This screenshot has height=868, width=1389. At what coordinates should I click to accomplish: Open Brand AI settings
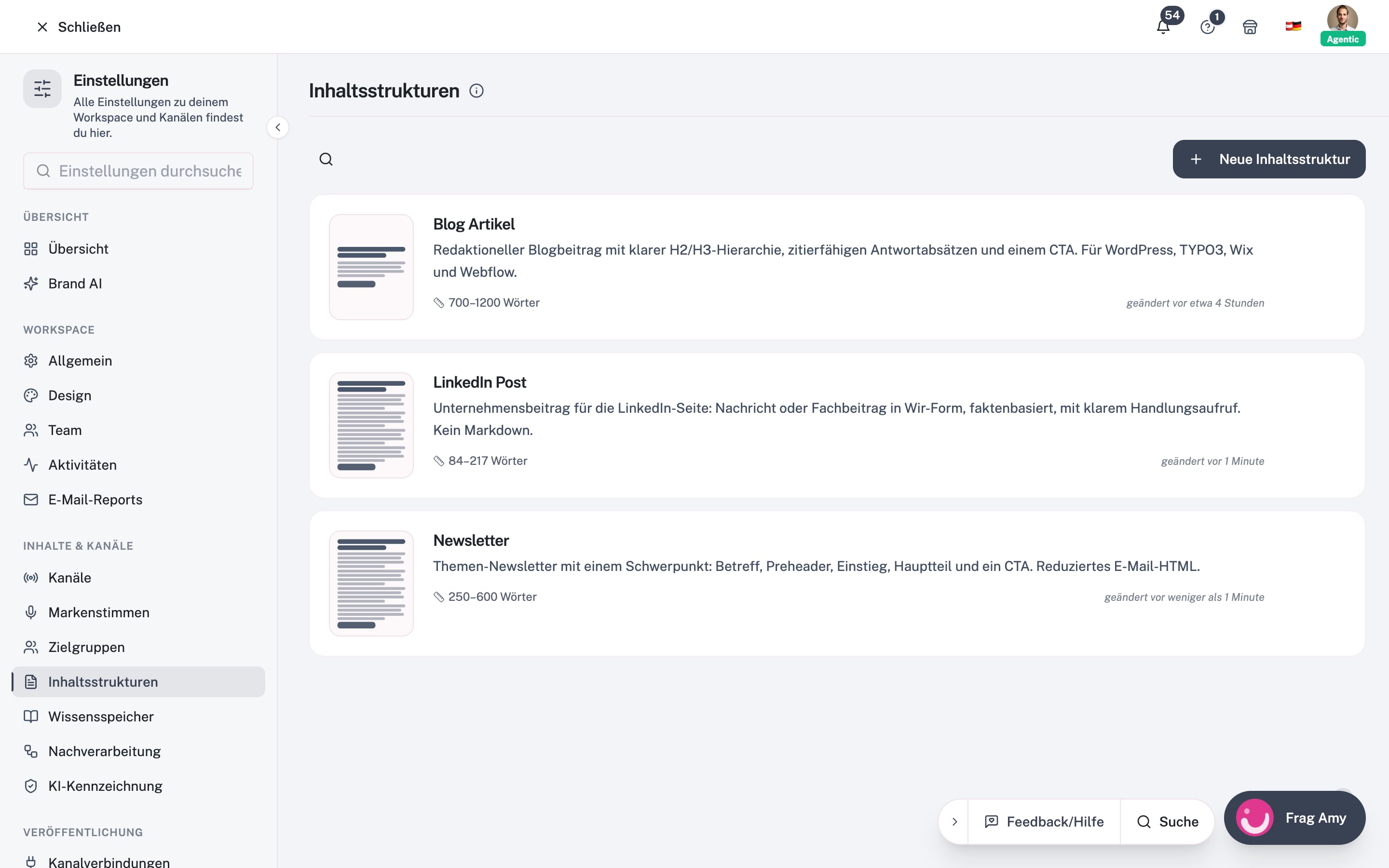click(x=138, y=284)
